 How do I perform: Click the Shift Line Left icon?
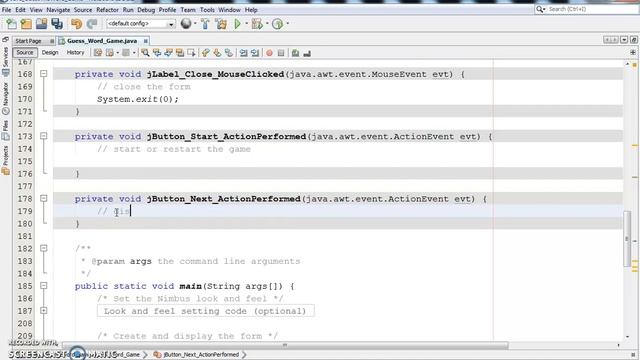point(243,53)
